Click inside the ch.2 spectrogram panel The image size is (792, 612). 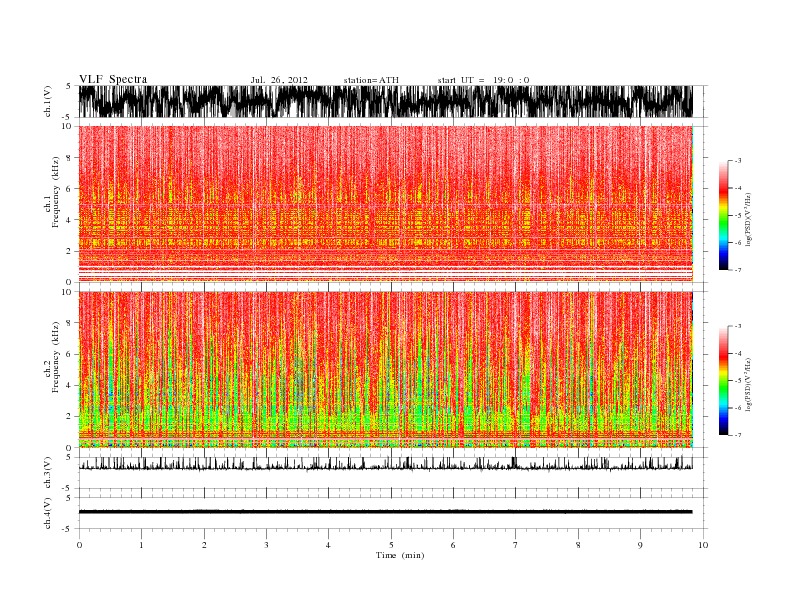(386, 370)
